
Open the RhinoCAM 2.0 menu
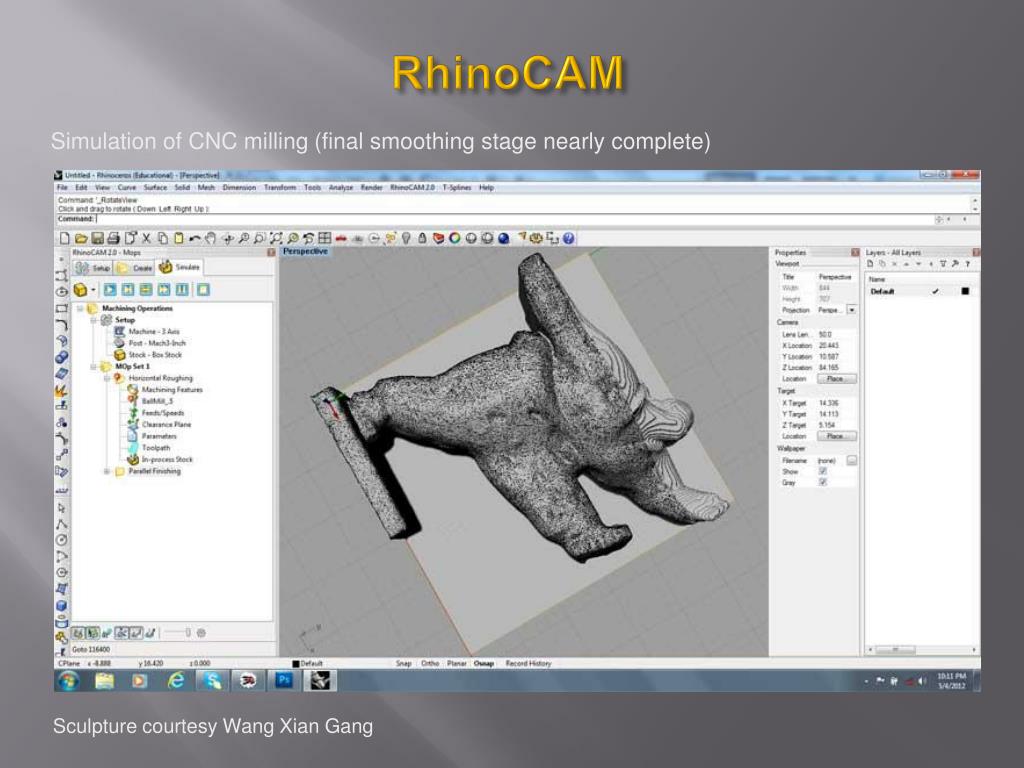coord(412,187)
